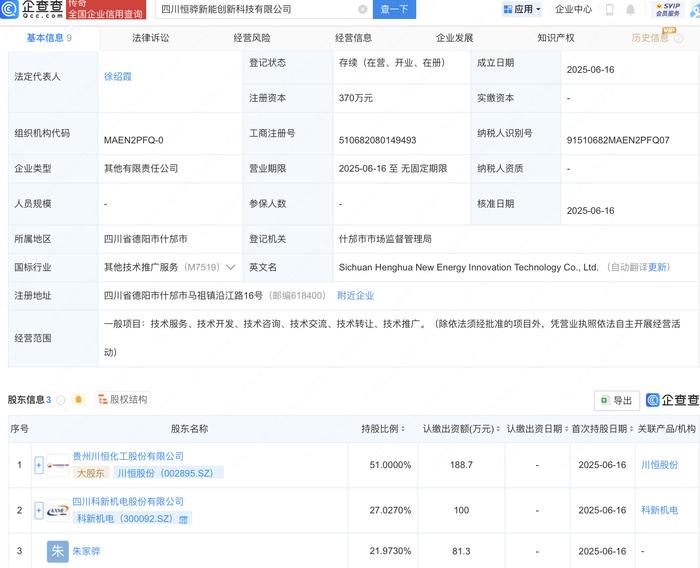Expand shareholder row 四川科新机电 plus icon

(39, 510)
